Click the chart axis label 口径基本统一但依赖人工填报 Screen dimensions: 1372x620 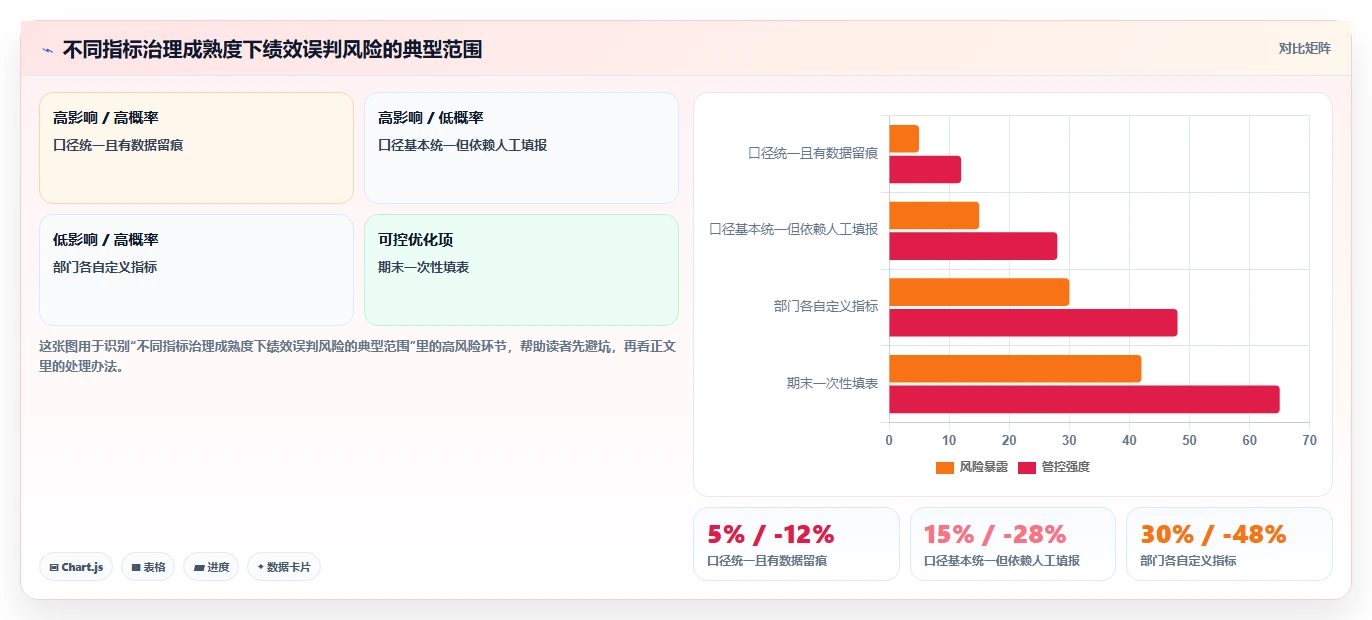coord(794,229)
